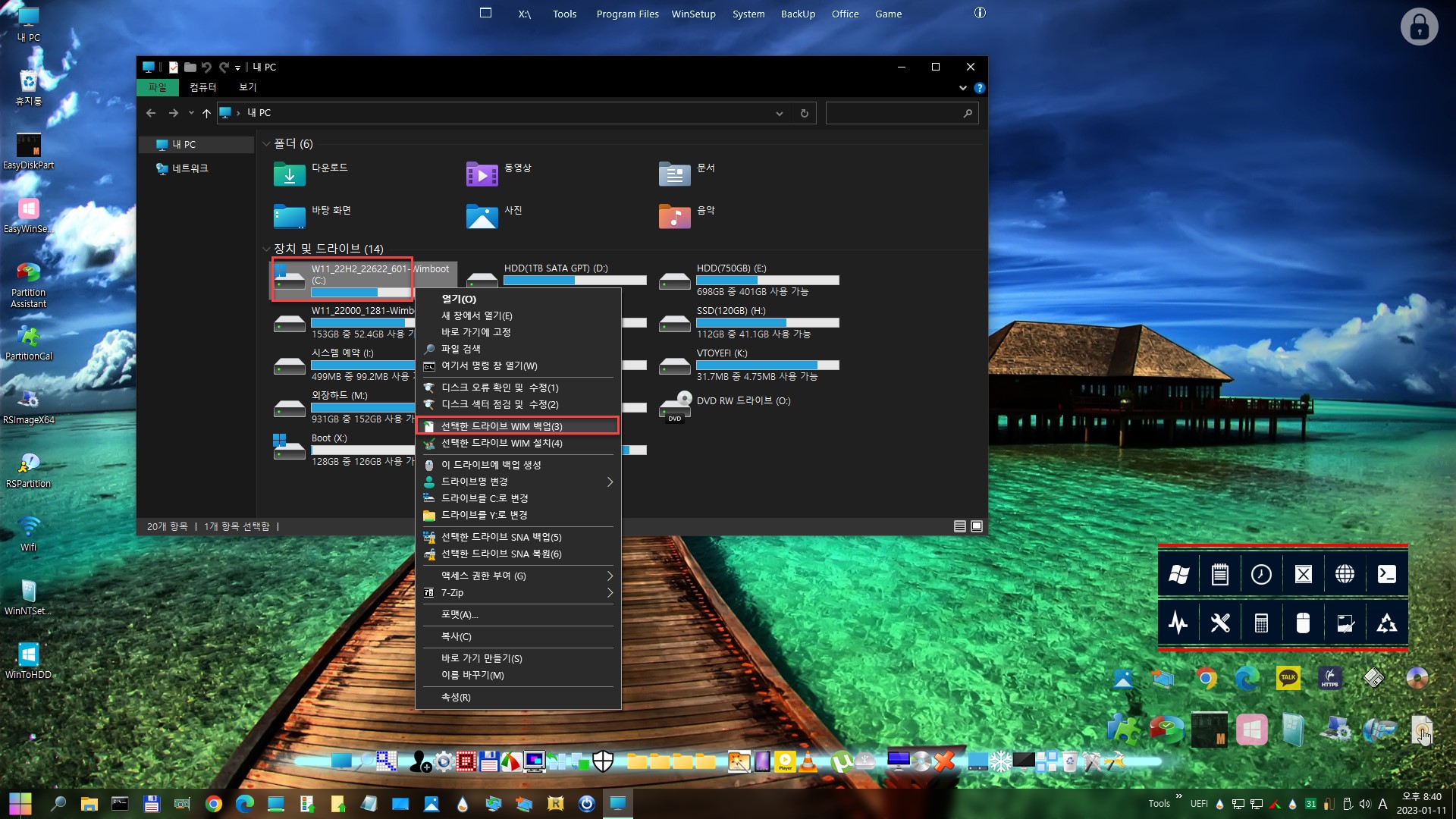Expand 드라이브명 변경 submenu
Image resolution: width=1456 pixels, height=819 pixels.
point(610,482)
